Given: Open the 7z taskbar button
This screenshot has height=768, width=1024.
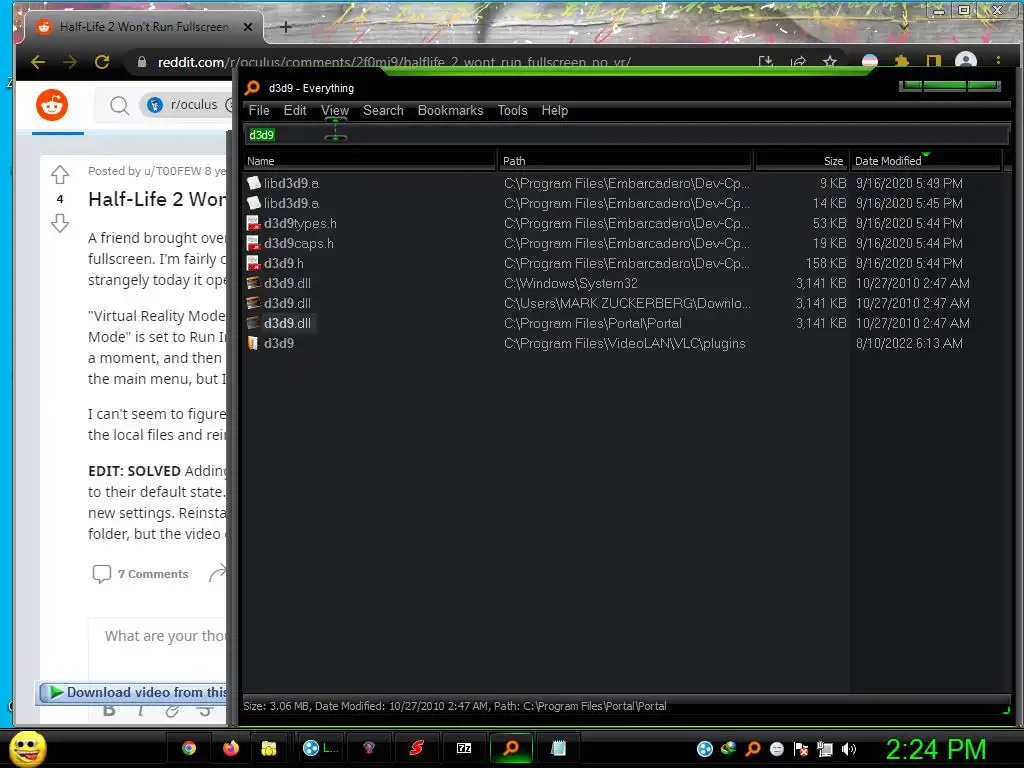Looking at the screenshot, I should (464, 748).
